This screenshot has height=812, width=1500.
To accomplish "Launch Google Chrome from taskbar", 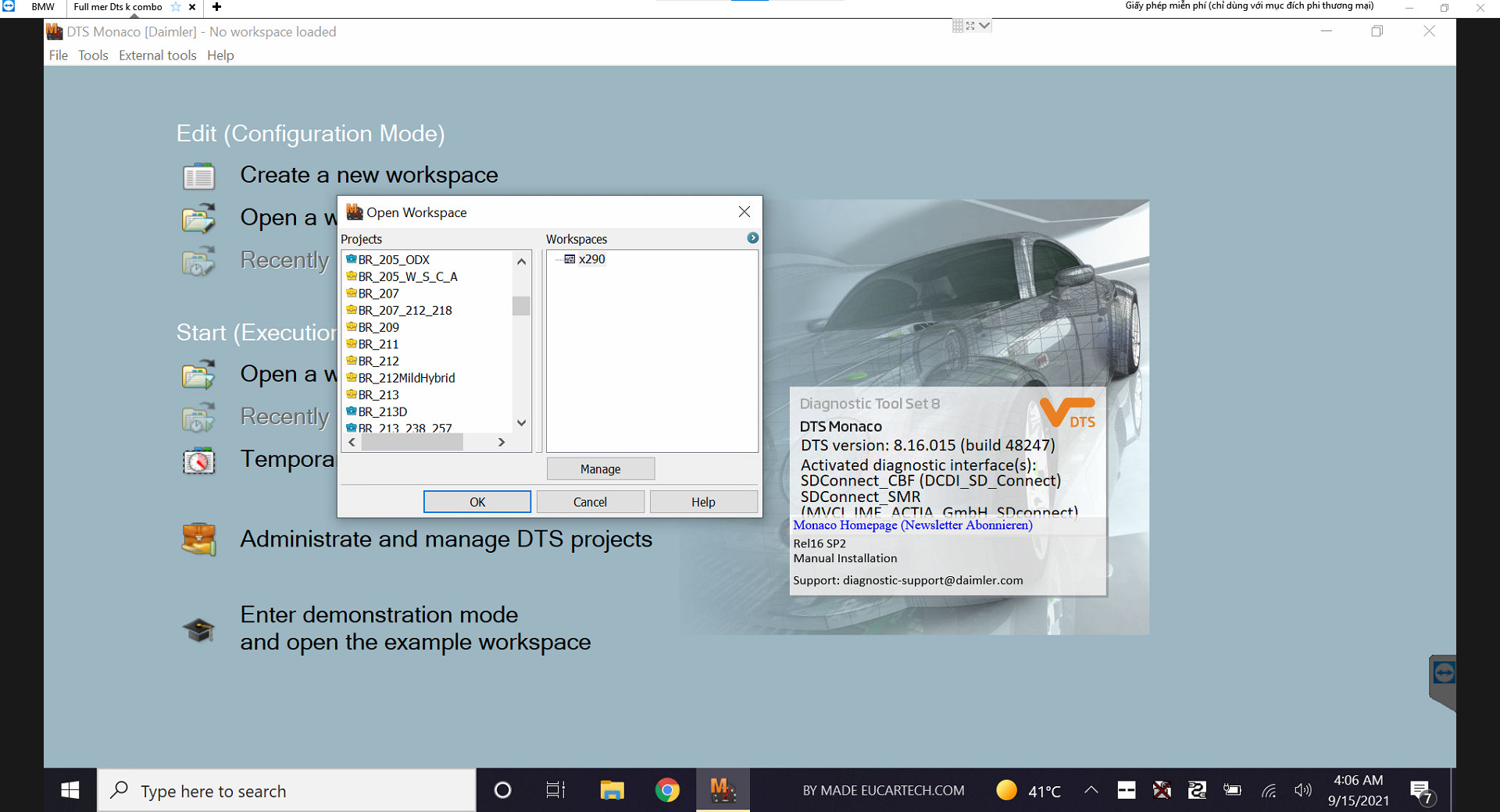I will click(x=667, y=790).
